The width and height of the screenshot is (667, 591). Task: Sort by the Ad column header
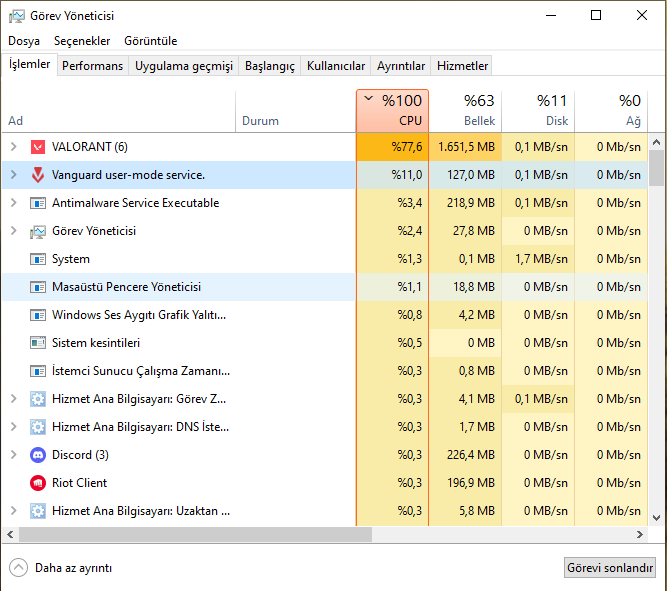(118, 111)
